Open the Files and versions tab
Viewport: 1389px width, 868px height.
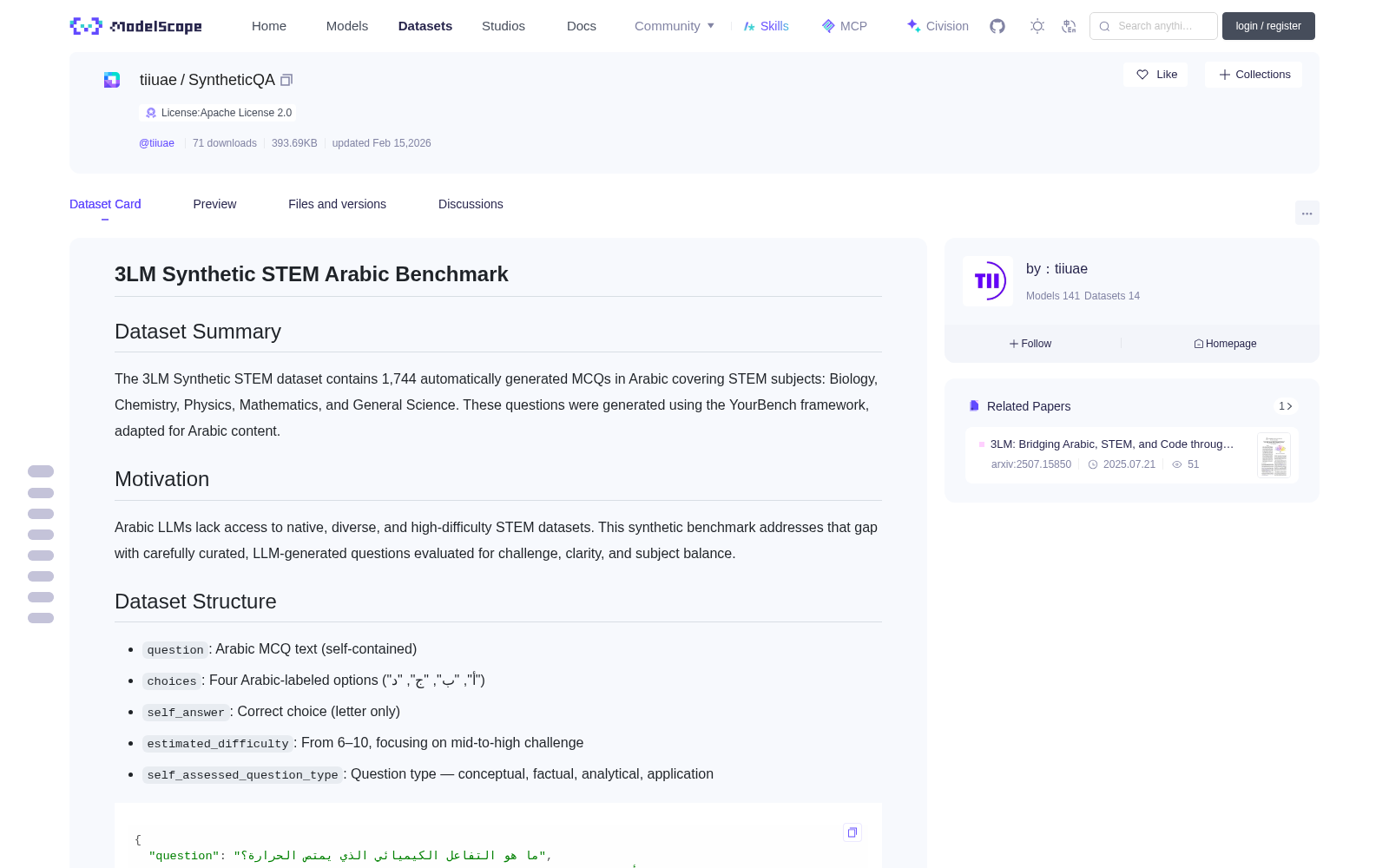click(x=337, y=204)
